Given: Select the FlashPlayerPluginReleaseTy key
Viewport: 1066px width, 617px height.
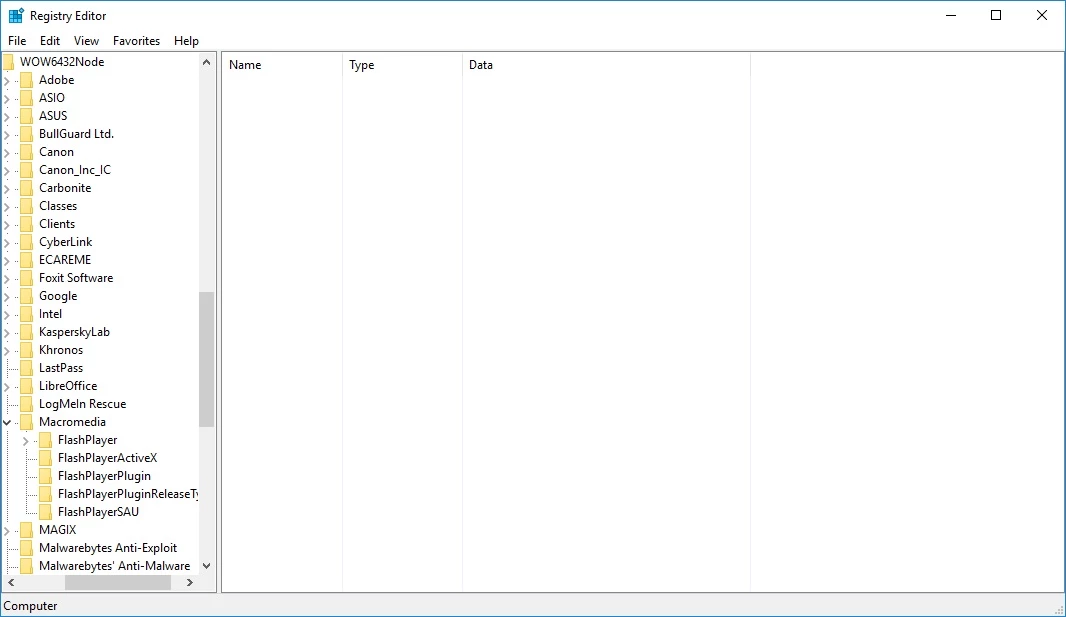Looking at the screenshot, I should point(127,494).
